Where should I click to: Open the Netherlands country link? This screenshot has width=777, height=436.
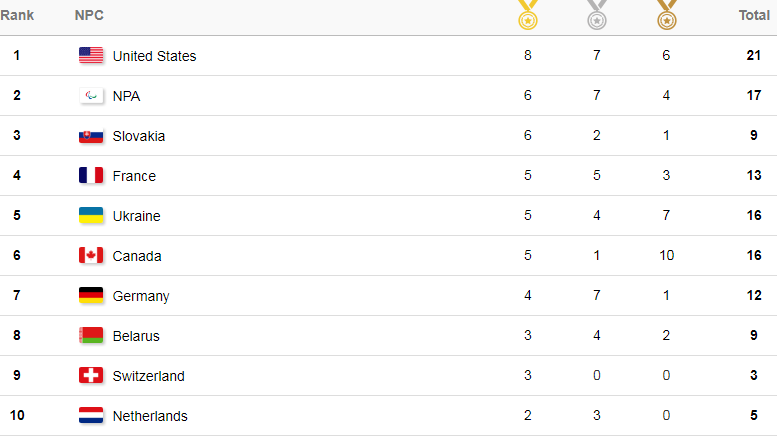pos(150,416)
